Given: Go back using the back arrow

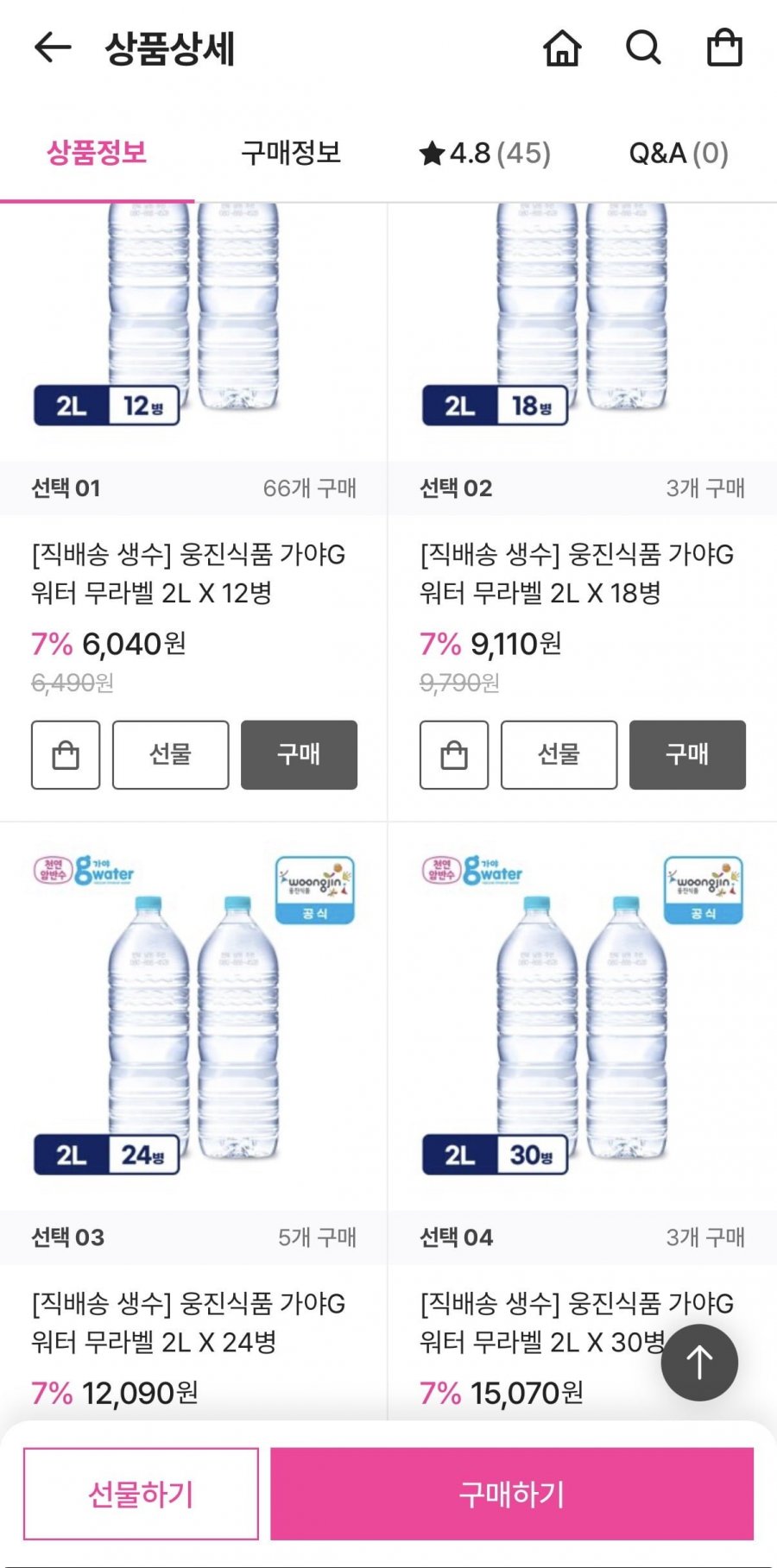Looking at the screenshot, I should click(x=52, y=47).
